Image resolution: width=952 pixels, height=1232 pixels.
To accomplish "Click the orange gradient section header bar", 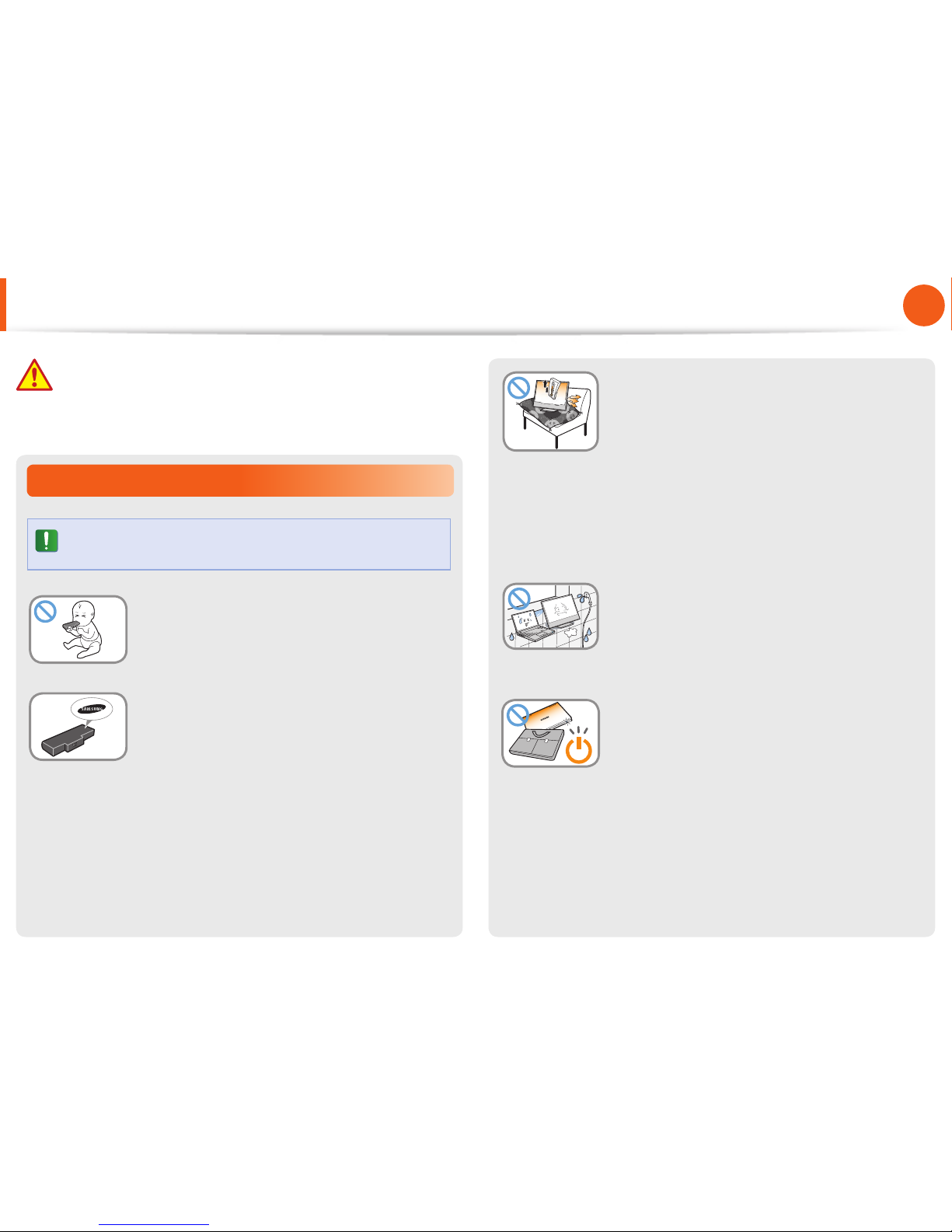I will 240,480.
